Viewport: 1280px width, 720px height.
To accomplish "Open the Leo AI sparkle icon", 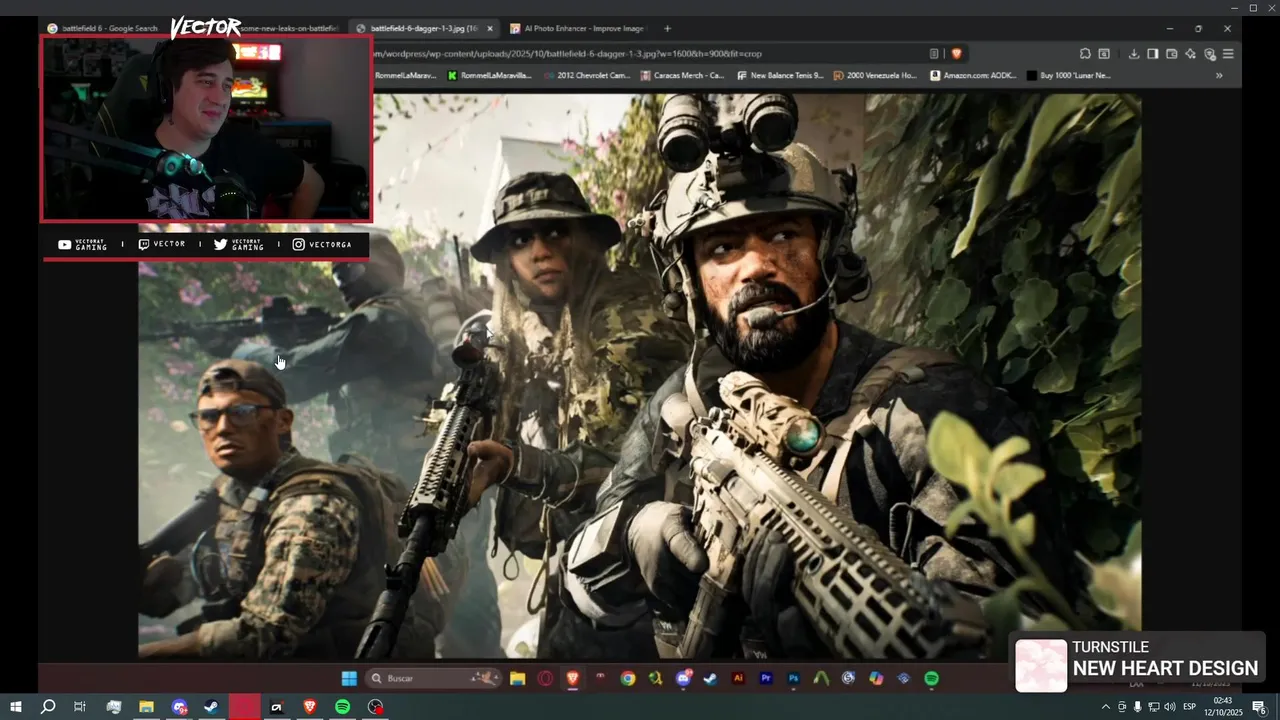I will click(x=1190, y=54).
